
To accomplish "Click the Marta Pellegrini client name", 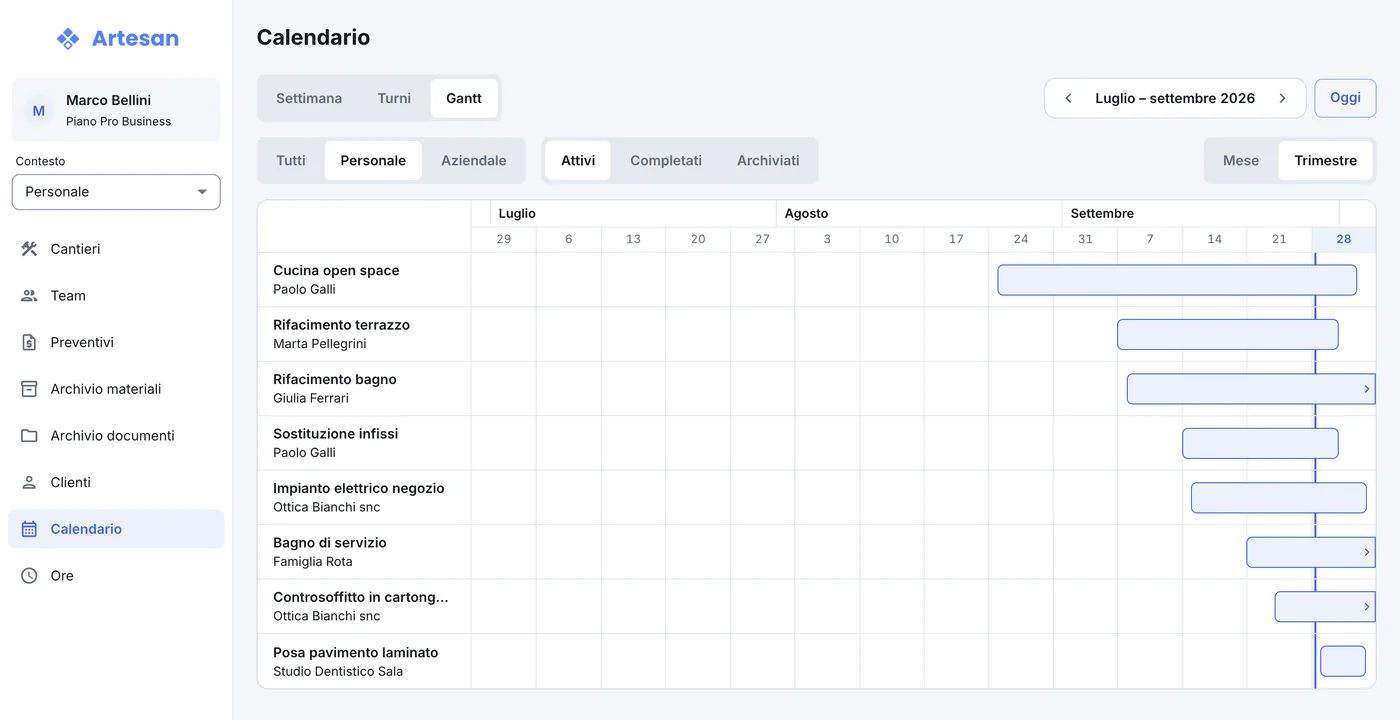I will click(x=320, y=344).
